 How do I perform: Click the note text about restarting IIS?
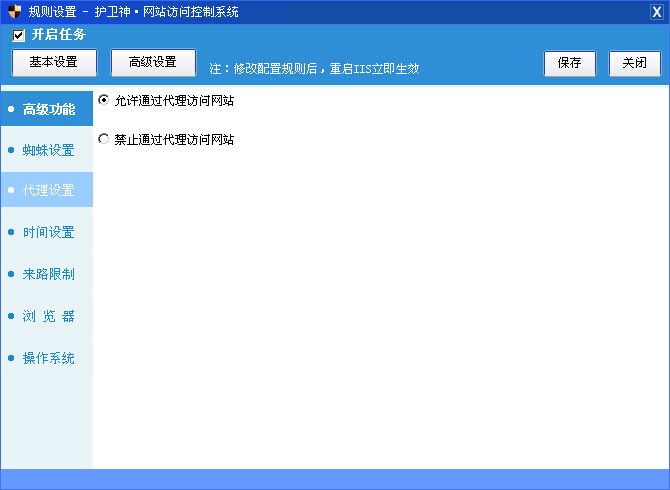[x=314, y=69]
